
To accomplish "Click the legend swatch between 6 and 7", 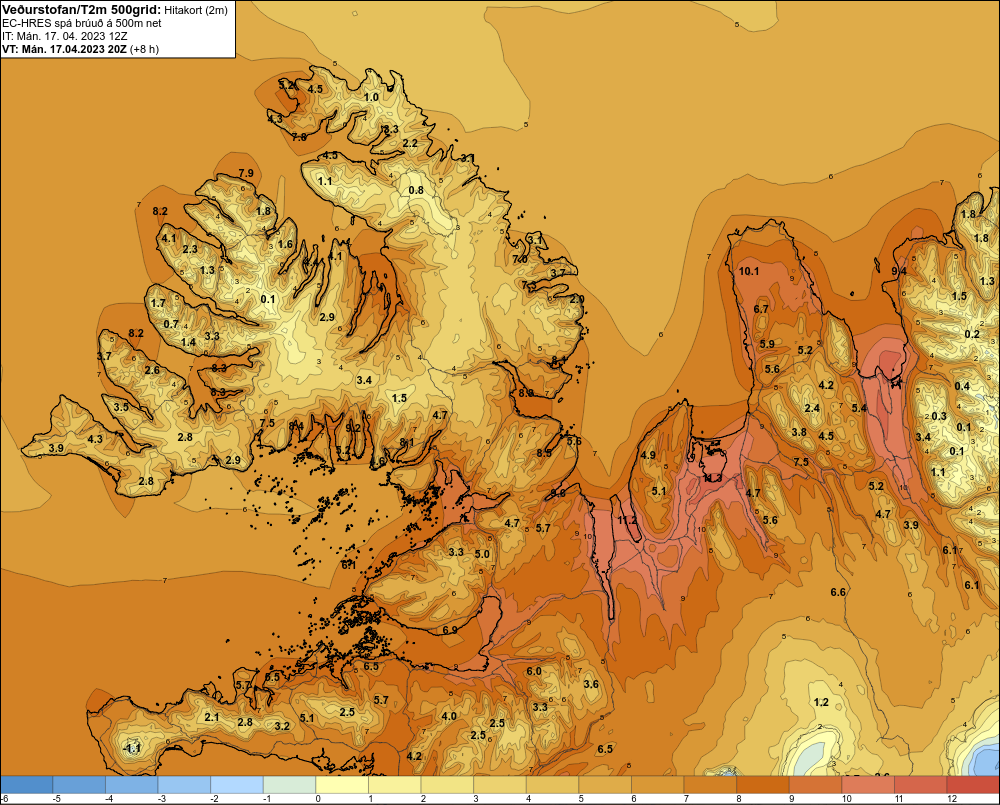I will click(x=658, y=784).
